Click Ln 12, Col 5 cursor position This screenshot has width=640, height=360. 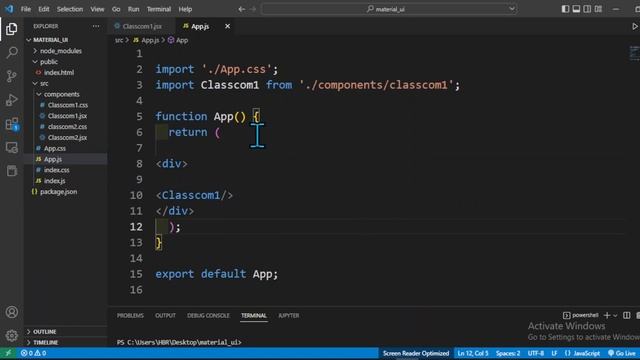tap(473, 353)
